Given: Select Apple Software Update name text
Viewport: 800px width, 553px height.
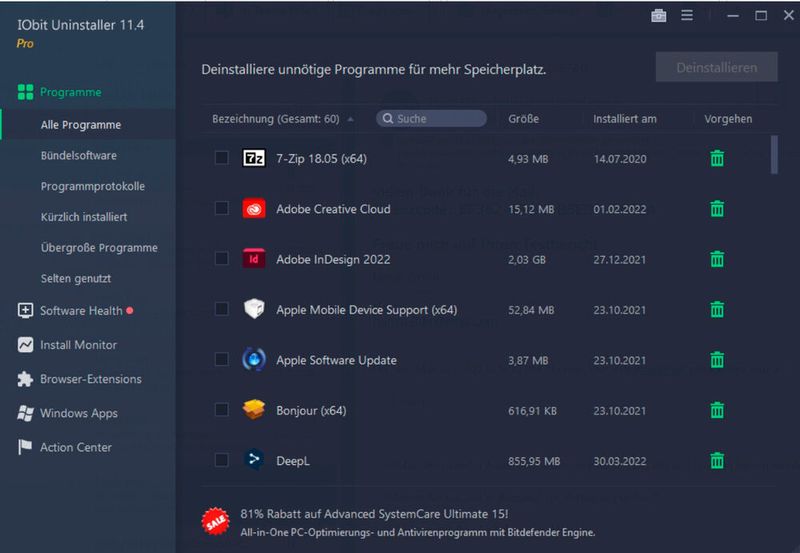Looking at the screenshot, I should 336,360.
